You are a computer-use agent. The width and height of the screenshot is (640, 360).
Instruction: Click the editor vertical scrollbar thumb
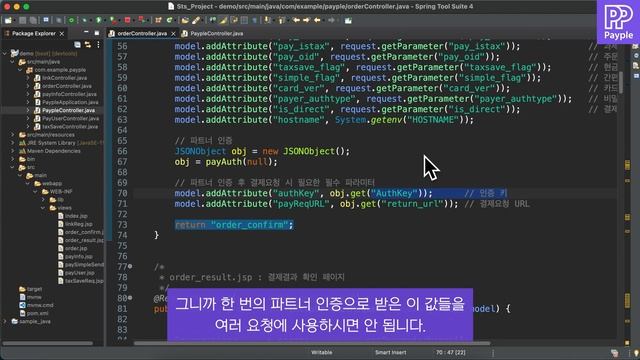point(621,82)
